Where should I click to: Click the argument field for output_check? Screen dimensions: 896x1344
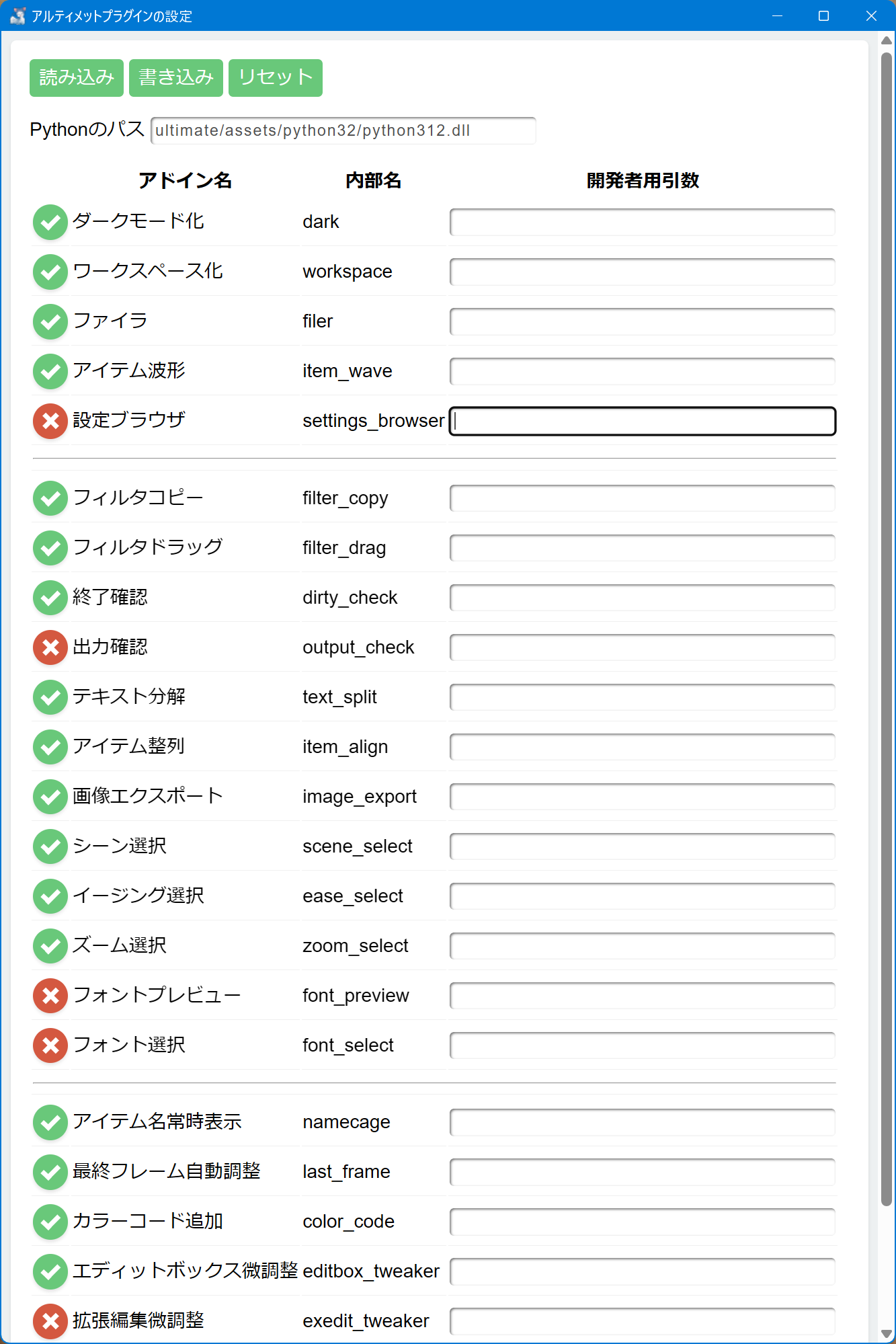(643, 647)
